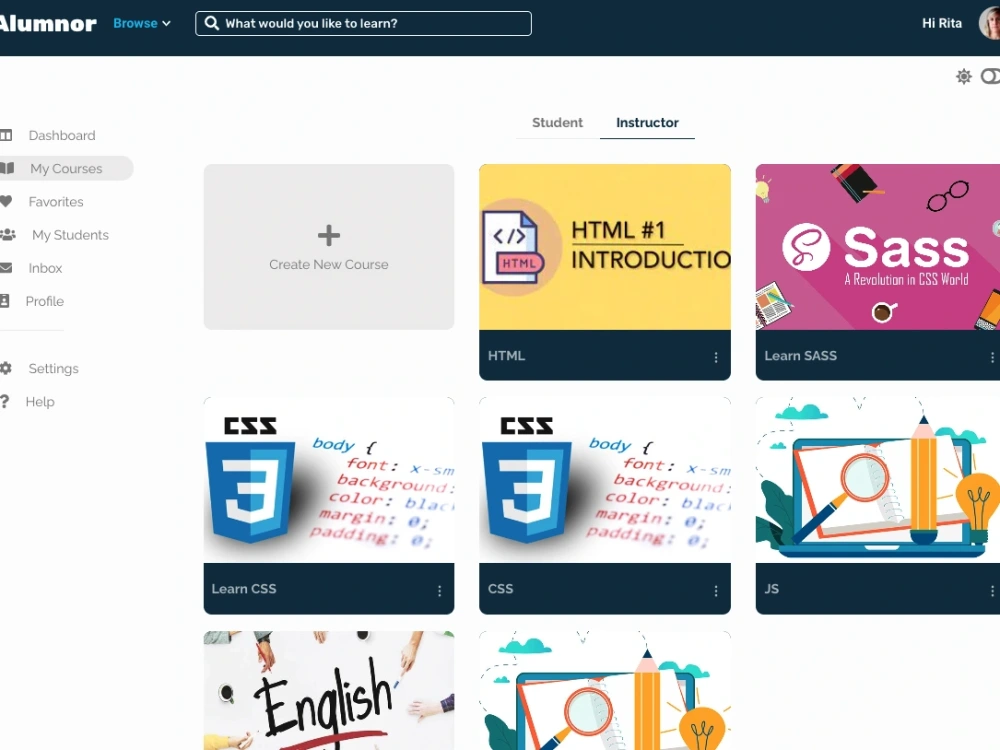Image resolution: width=1000 pixels, height=750 pixels.
Task: Click the Favorites heart icon
Action: (x=6, y=202)
